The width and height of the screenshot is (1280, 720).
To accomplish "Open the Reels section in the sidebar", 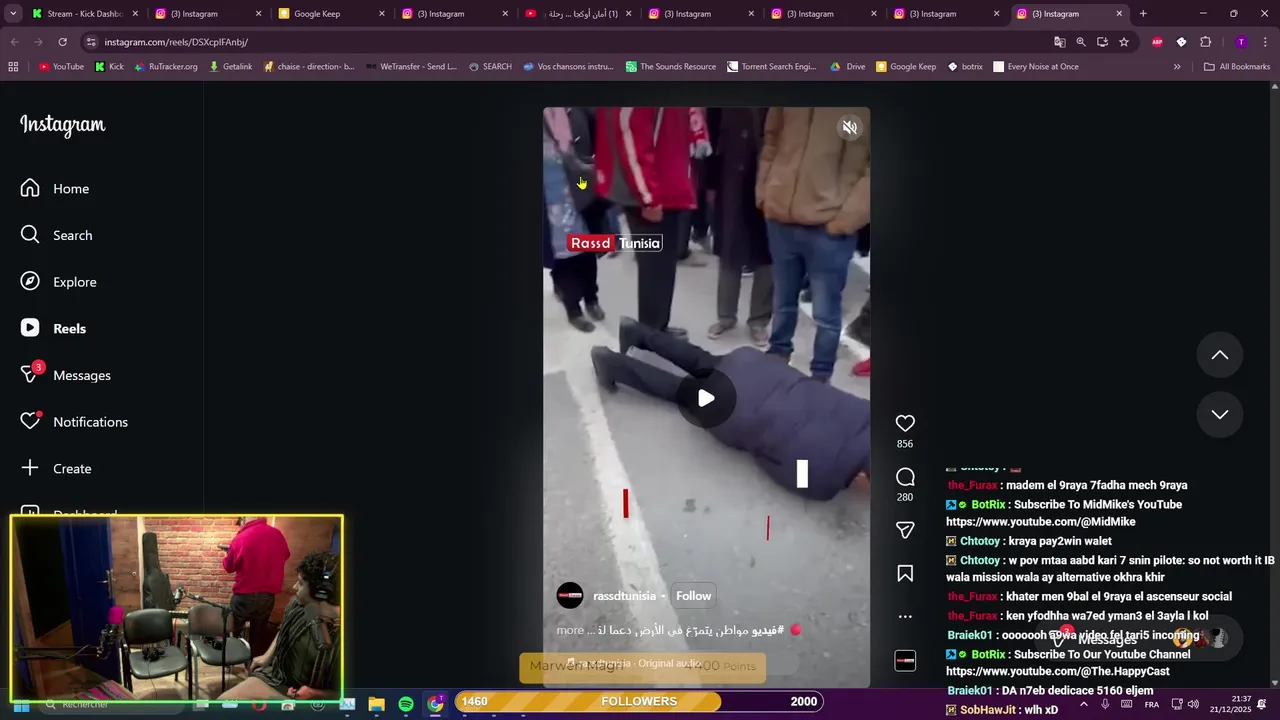I will 54,328.
